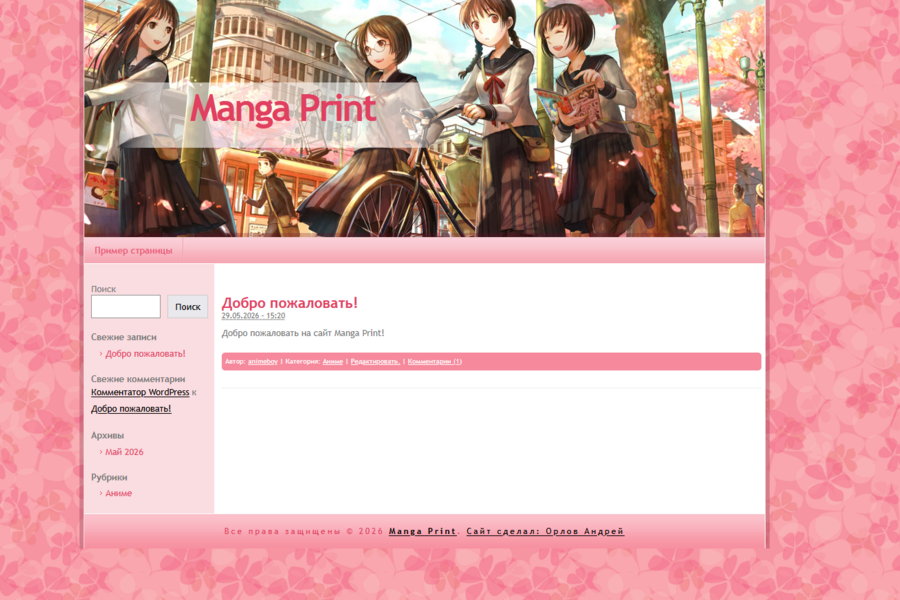
Task: Click the anime header banner image
Action: pyautogui.click(x=425, y=118)
